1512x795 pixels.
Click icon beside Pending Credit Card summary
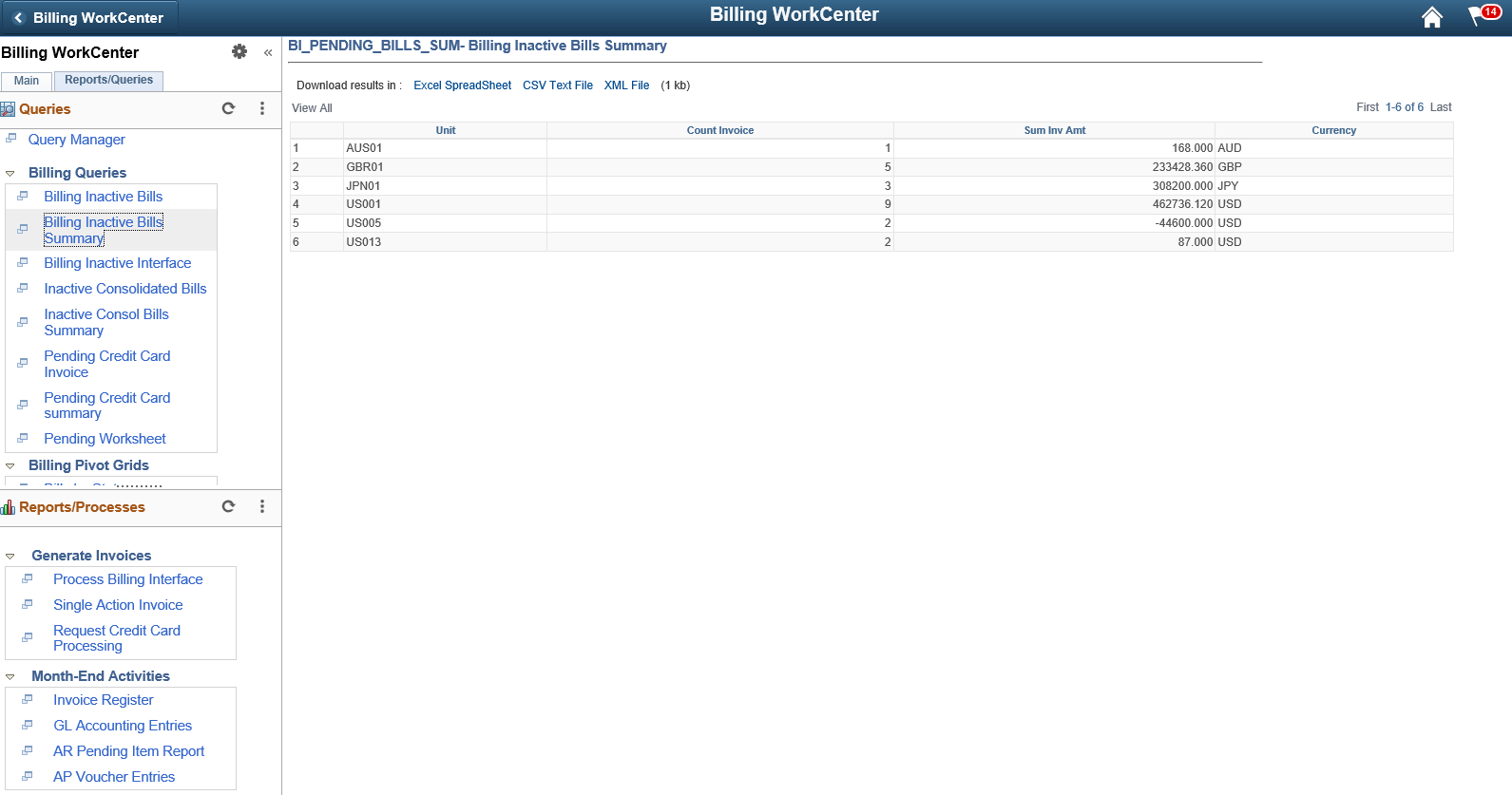(x=23, y=405)
